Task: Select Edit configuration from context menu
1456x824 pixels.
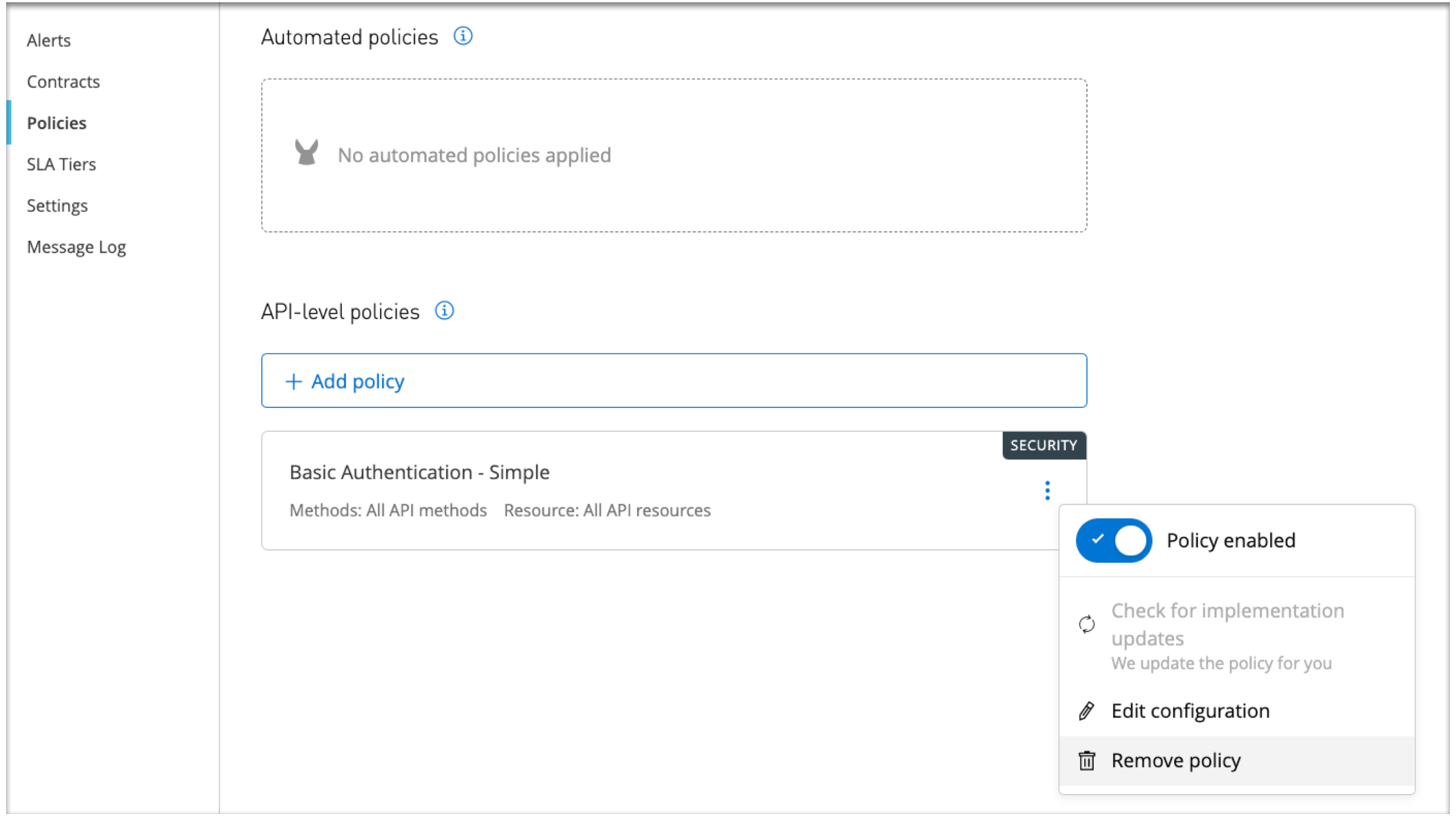Action: point(1192,710)
